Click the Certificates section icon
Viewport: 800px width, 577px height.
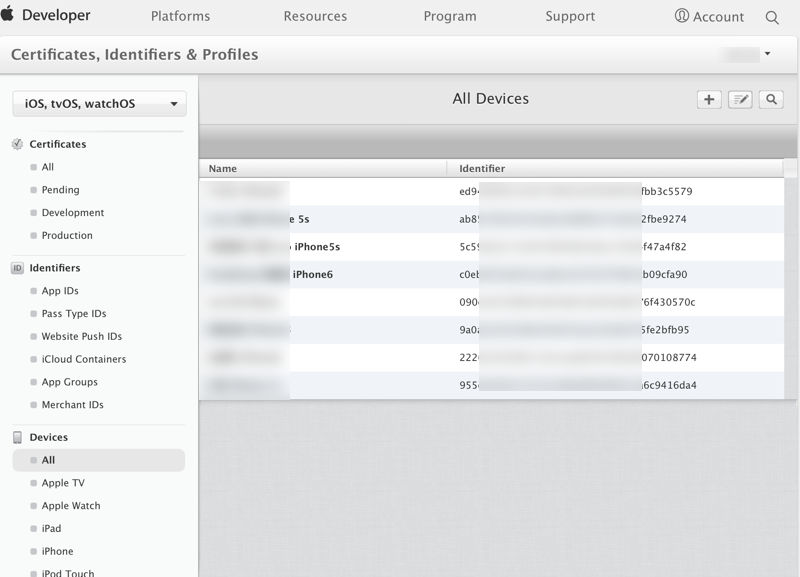[x=17, y=144]
